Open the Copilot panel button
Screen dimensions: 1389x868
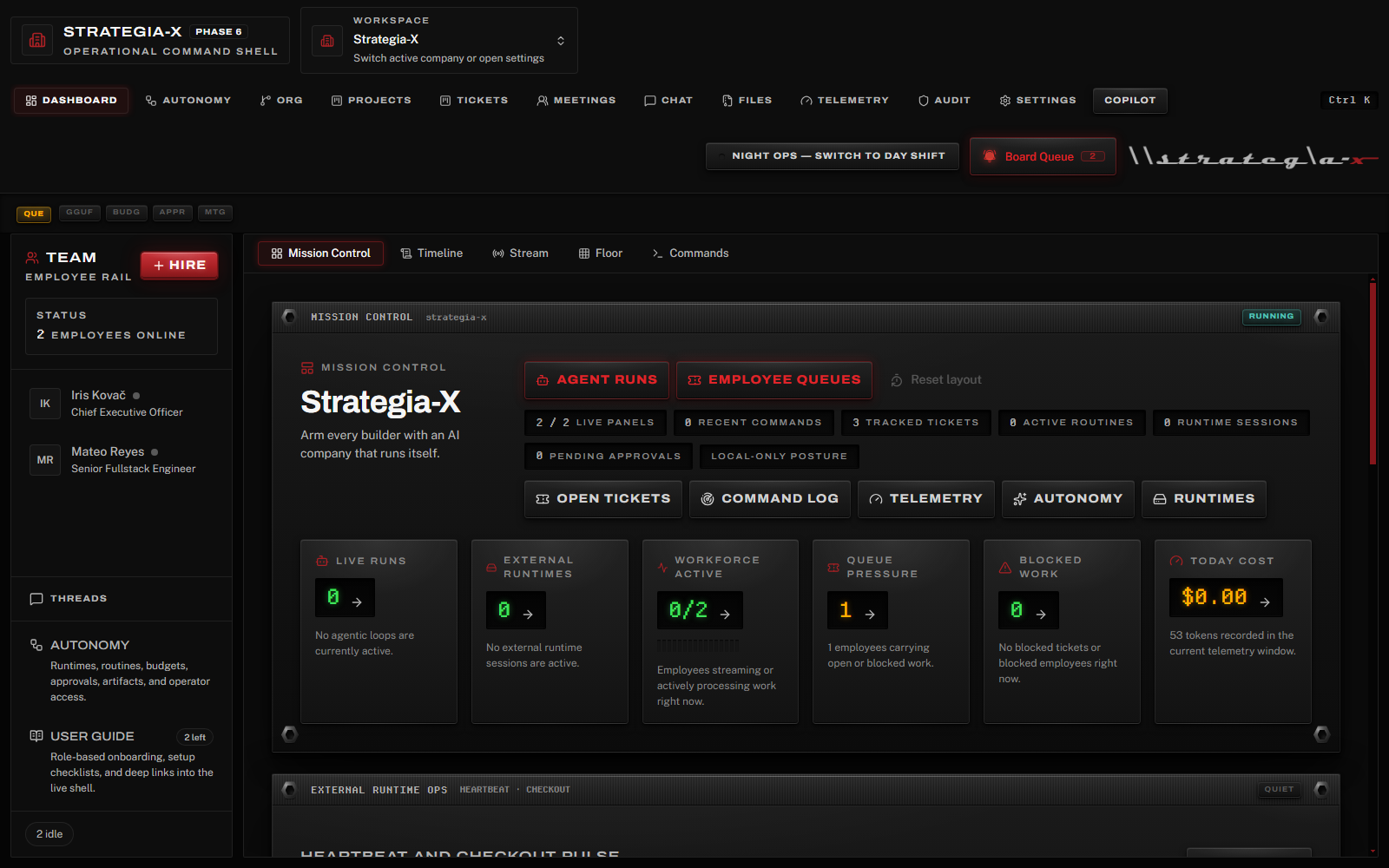click(x=1129, y=101)
